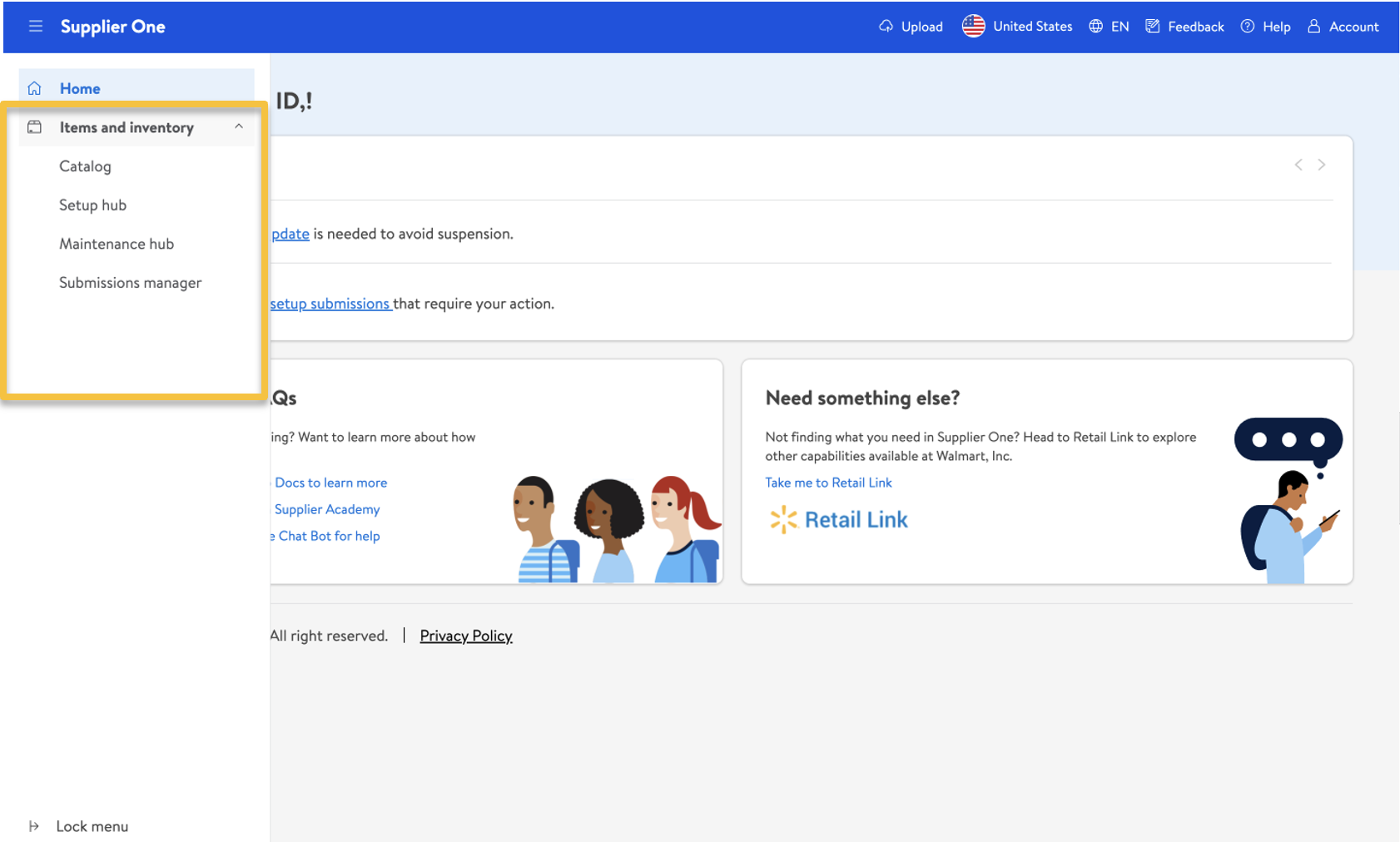Click the hamburger menu icon
Viewport: 1400px width, 842px height.
pyautogui.click(x=36, y=27)
